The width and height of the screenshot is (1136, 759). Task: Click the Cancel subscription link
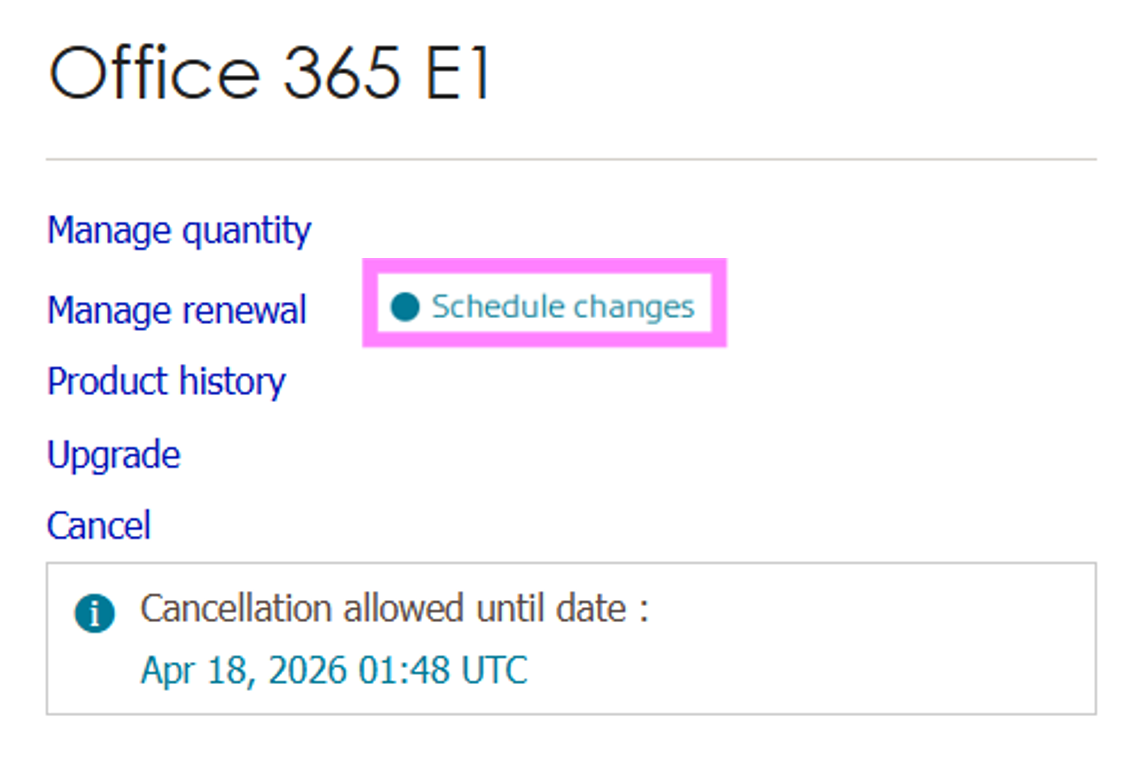coord(98,525)
